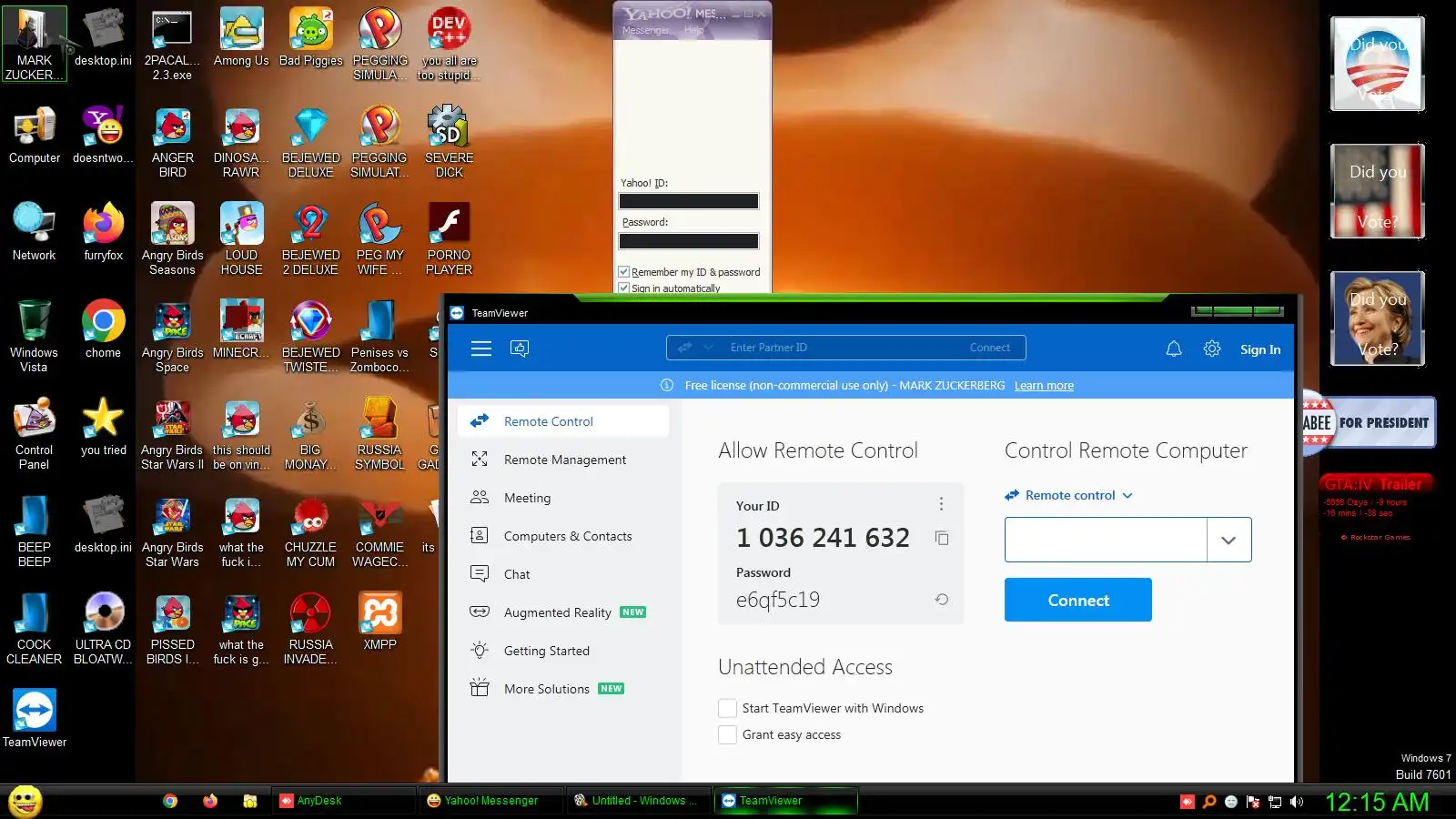Image resolution: width=1456 pixels, height=819 pixels.
Task: Click Connect in the top partner ID bar
Action: click(990, 348)
